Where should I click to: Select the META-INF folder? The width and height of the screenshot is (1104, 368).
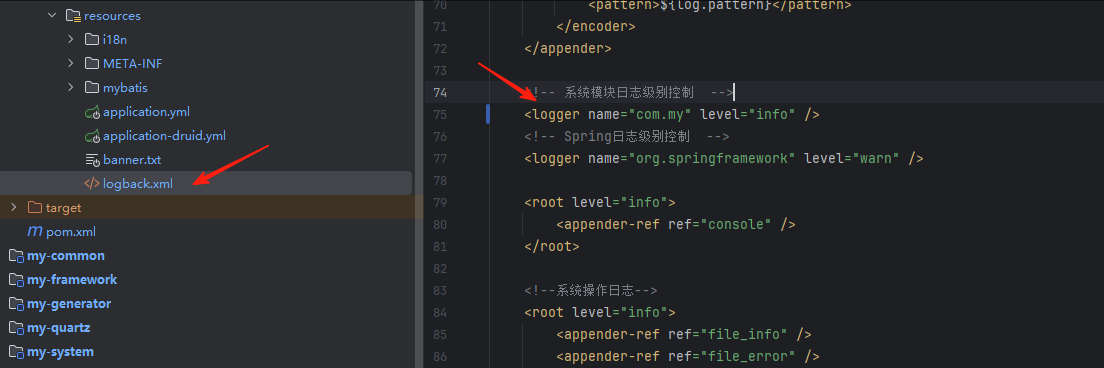133,63
